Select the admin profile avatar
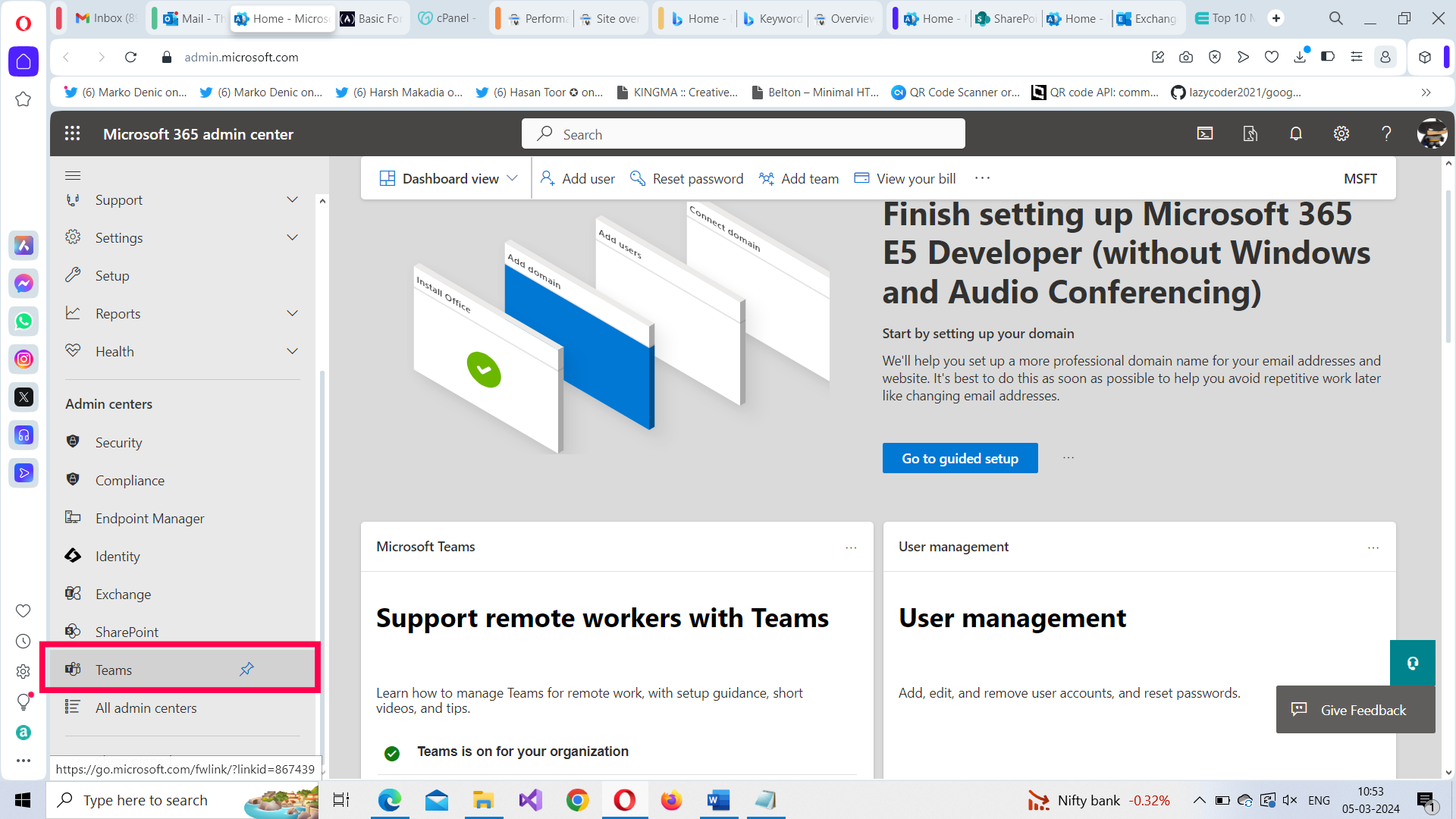Image resolution: width=1456 pixels, height=819 pixels. [1432, 133]
